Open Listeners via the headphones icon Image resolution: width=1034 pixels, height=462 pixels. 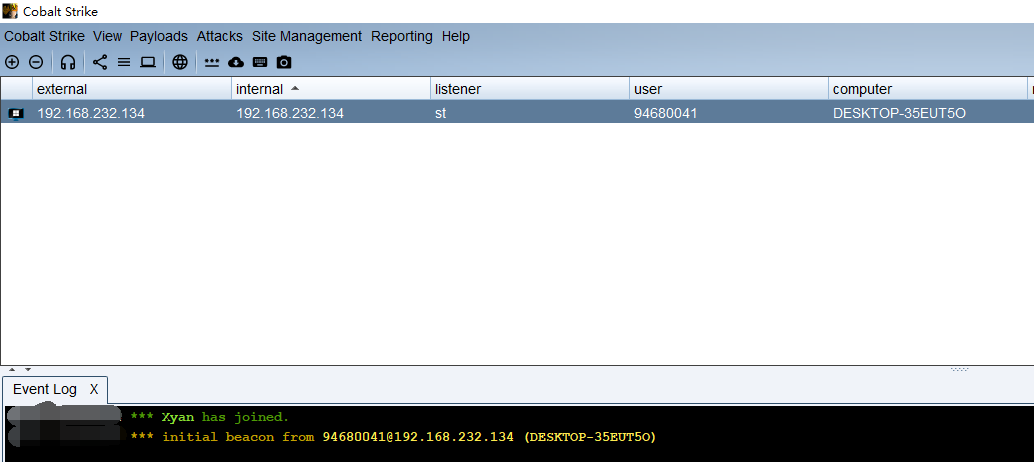(67, 62)
